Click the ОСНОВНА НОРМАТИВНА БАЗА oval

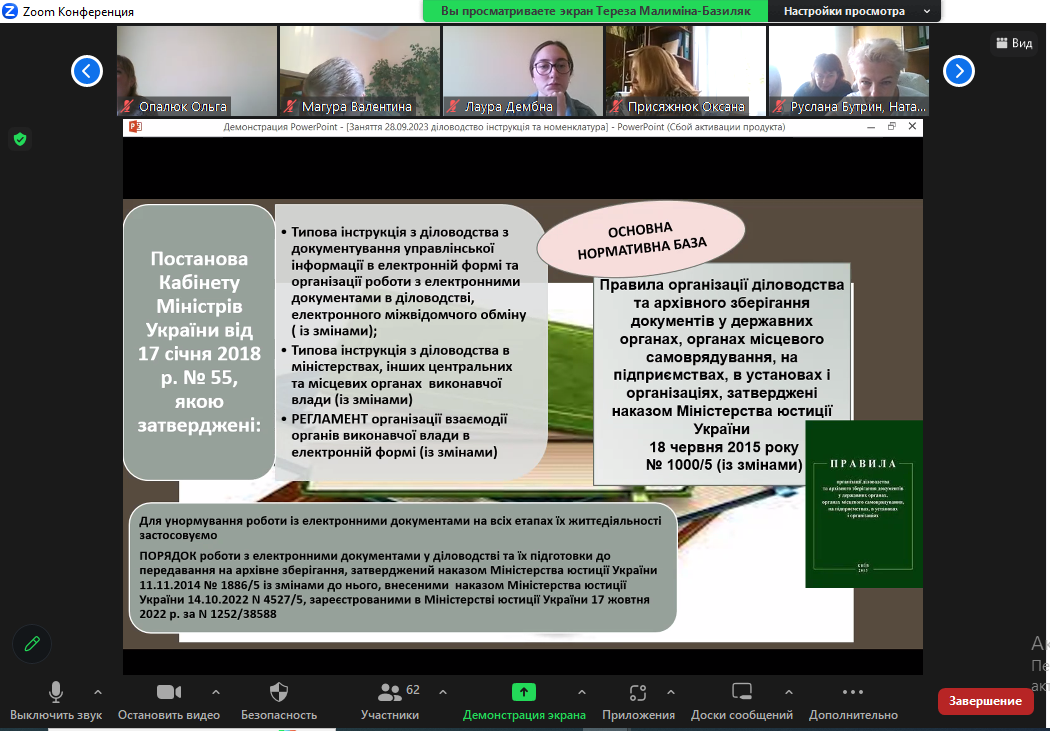[642, 240]
